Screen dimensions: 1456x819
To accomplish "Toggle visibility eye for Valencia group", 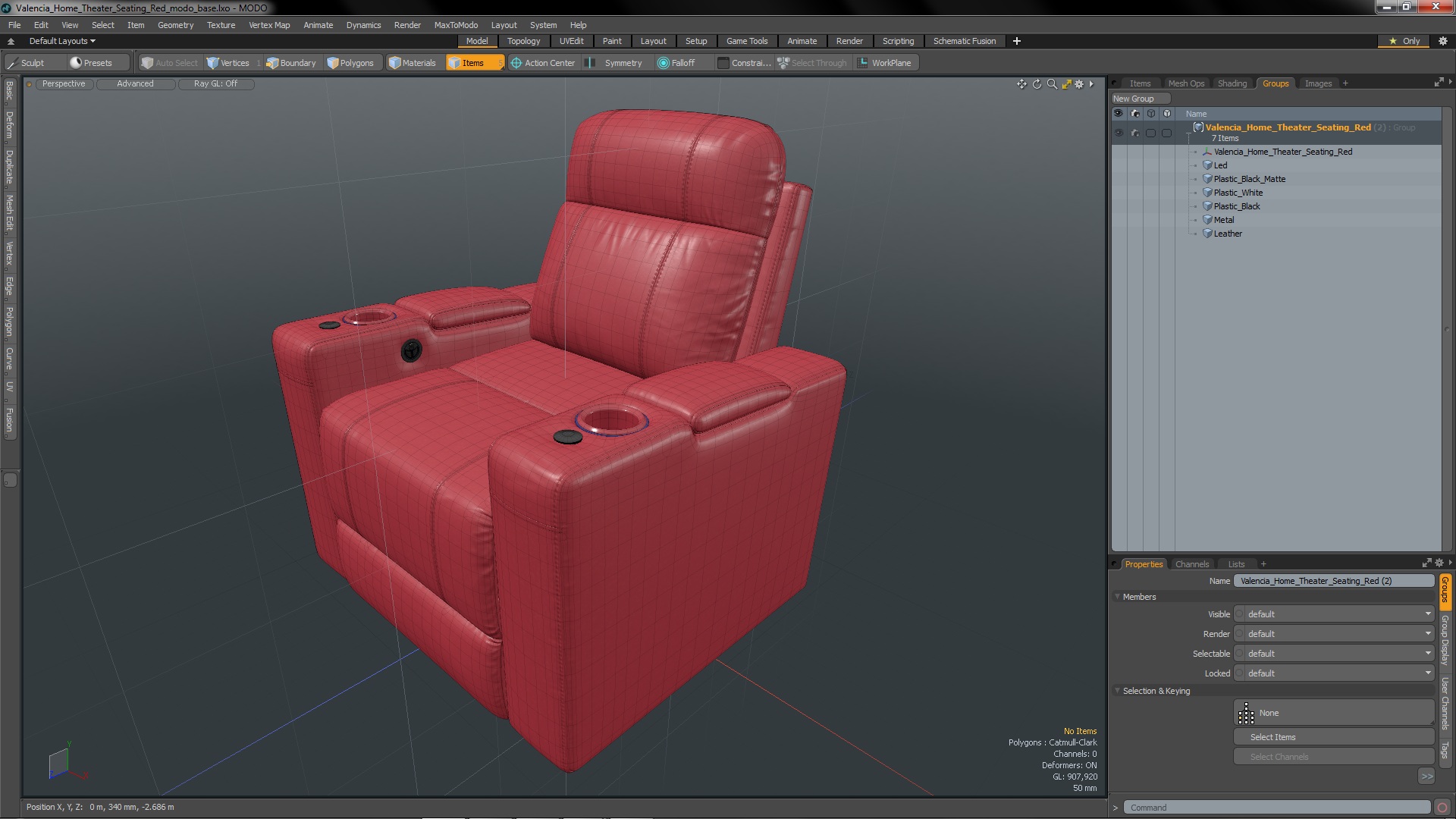I will pyautogui.click(x=1119, y=133).
